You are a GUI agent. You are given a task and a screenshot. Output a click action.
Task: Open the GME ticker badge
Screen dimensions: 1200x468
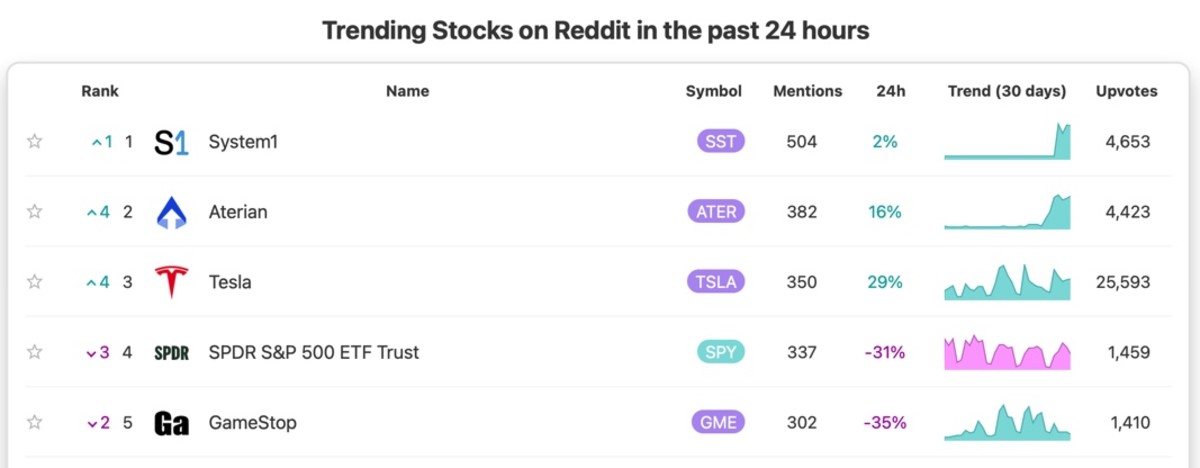click(x=719, y=422)
